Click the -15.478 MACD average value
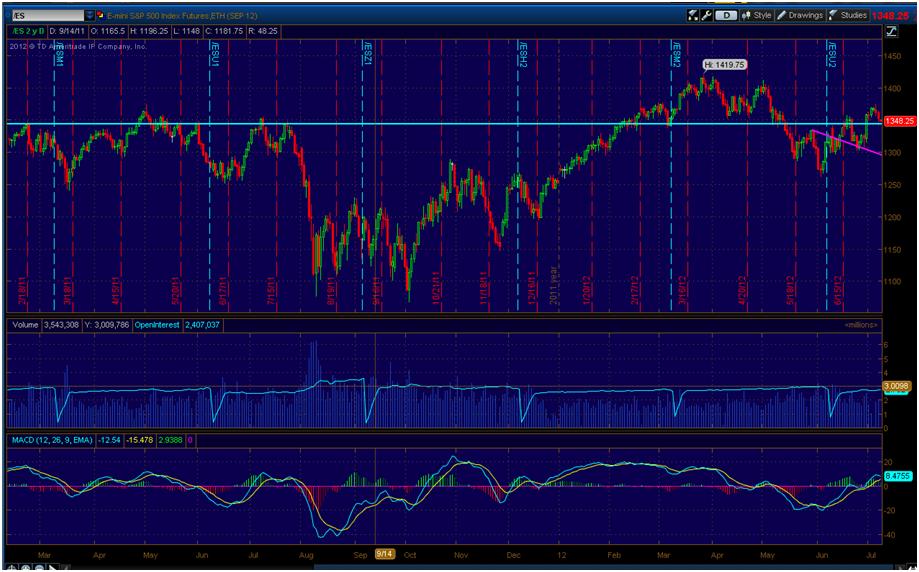919x572 pixels. (x=139, y=440)
